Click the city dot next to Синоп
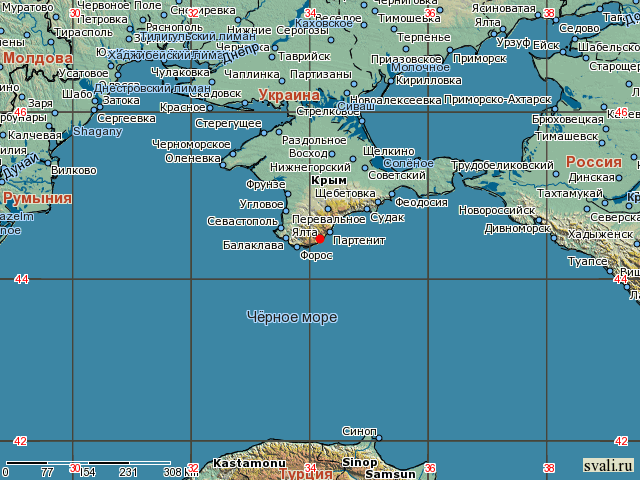Image resolution: width=640 pixels, height=480 pixels. [379, 437]
